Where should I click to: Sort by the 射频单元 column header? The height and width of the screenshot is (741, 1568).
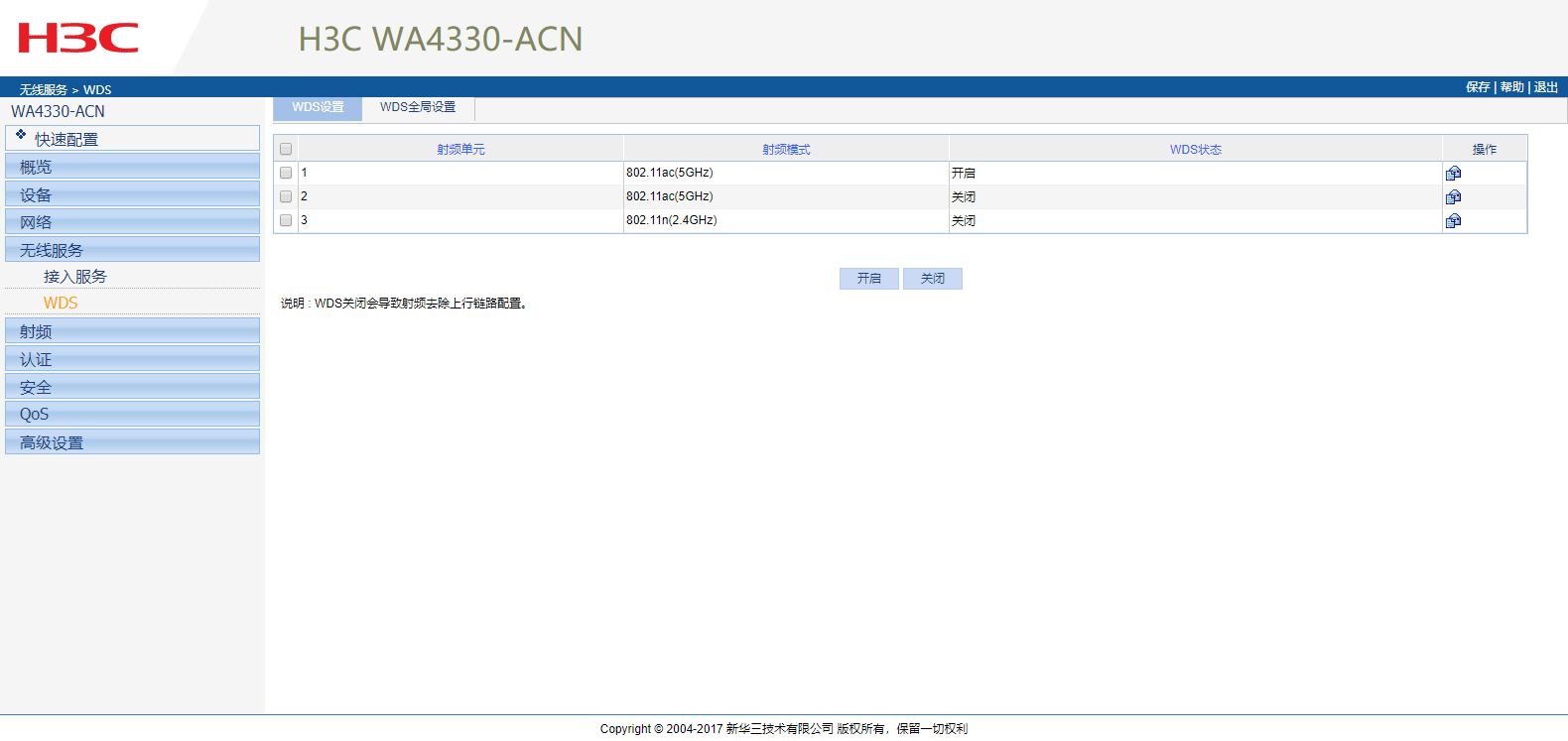(x=460, y=150)
